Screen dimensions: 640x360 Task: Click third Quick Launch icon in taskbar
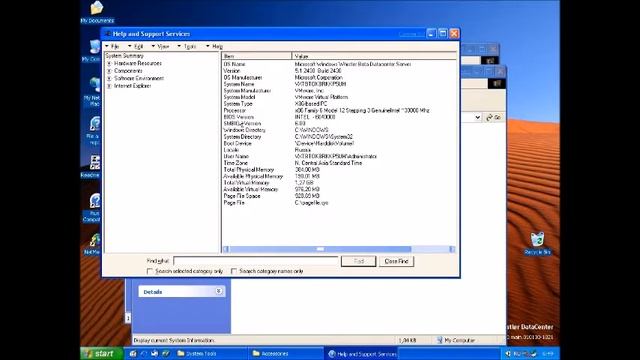154,353
